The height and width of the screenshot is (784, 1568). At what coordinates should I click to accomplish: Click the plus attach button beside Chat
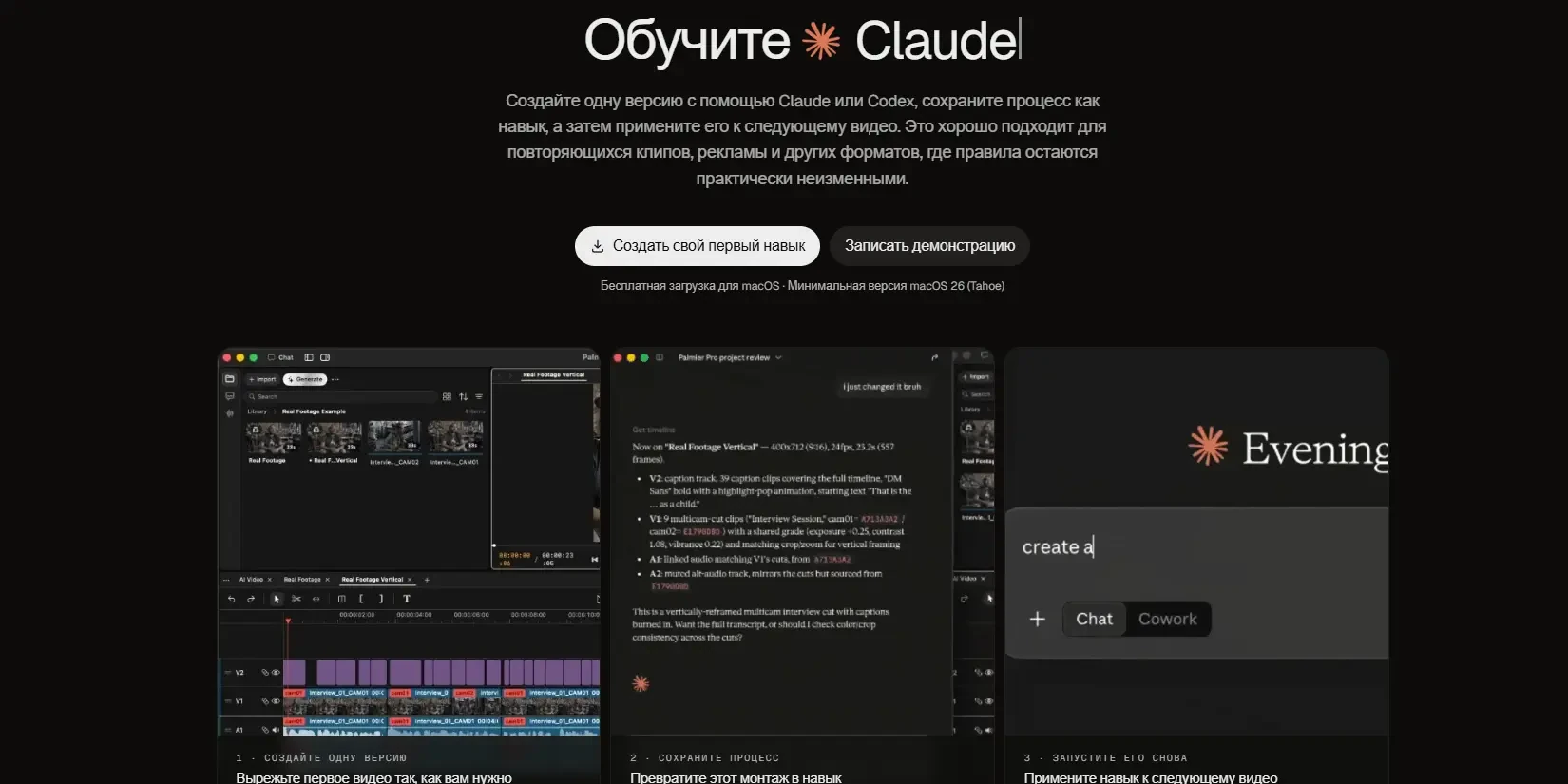(x=1038, y=619)
